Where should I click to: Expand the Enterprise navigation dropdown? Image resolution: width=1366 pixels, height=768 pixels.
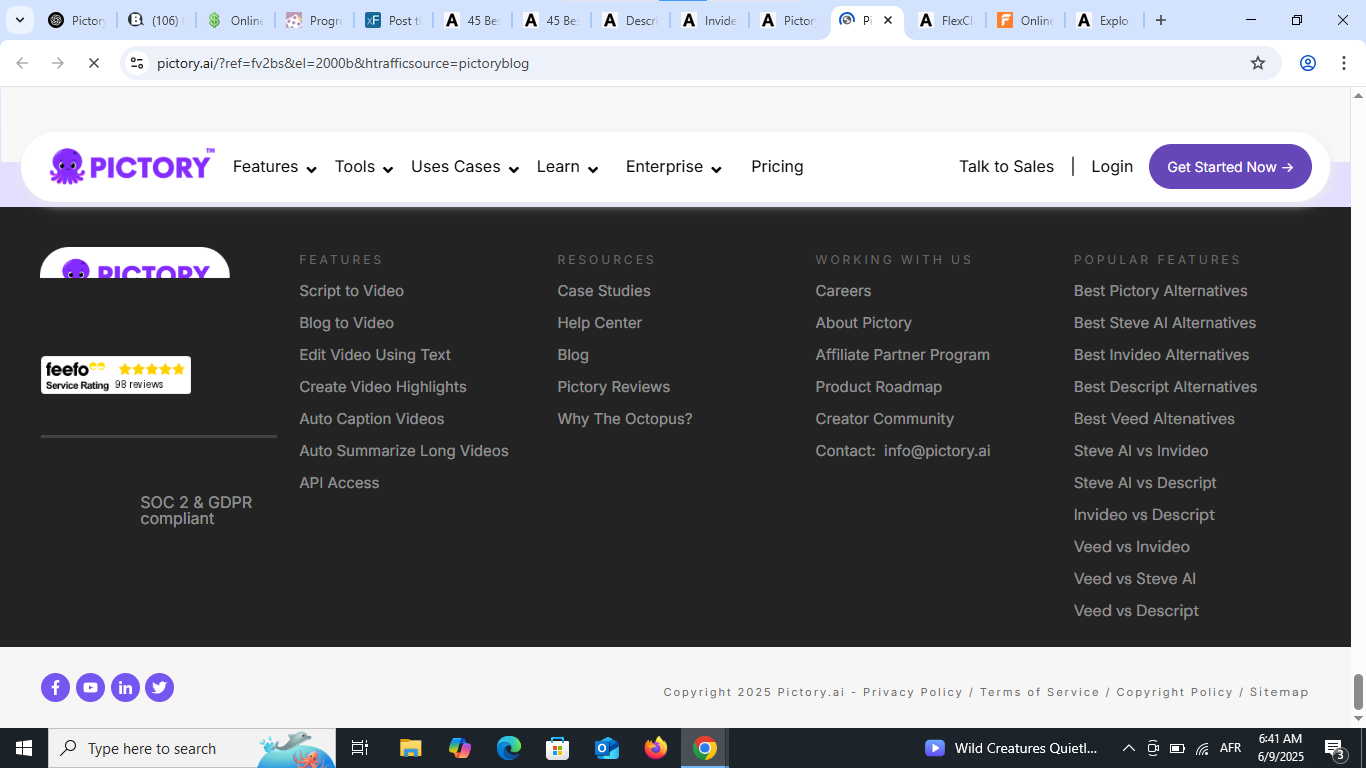pos(674,167)
